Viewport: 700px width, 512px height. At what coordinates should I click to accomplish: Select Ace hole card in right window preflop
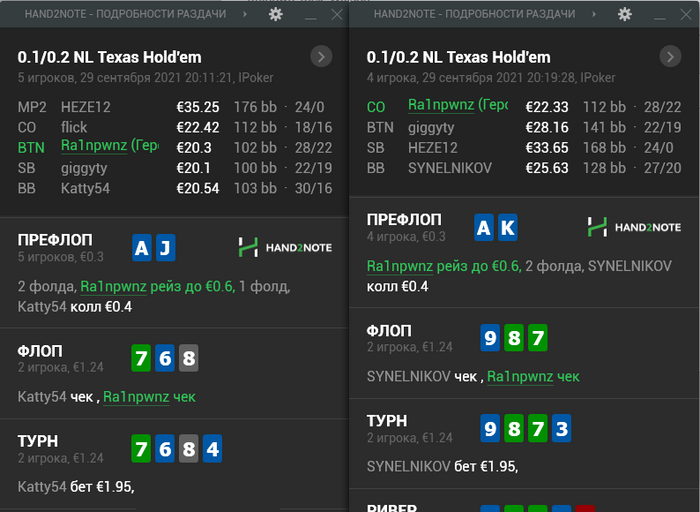coord(483,228)
